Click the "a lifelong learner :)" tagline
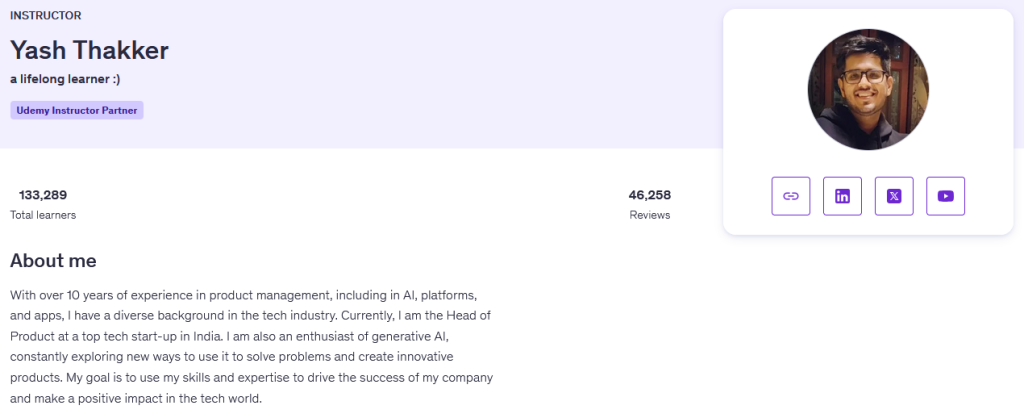 (65, 78)
